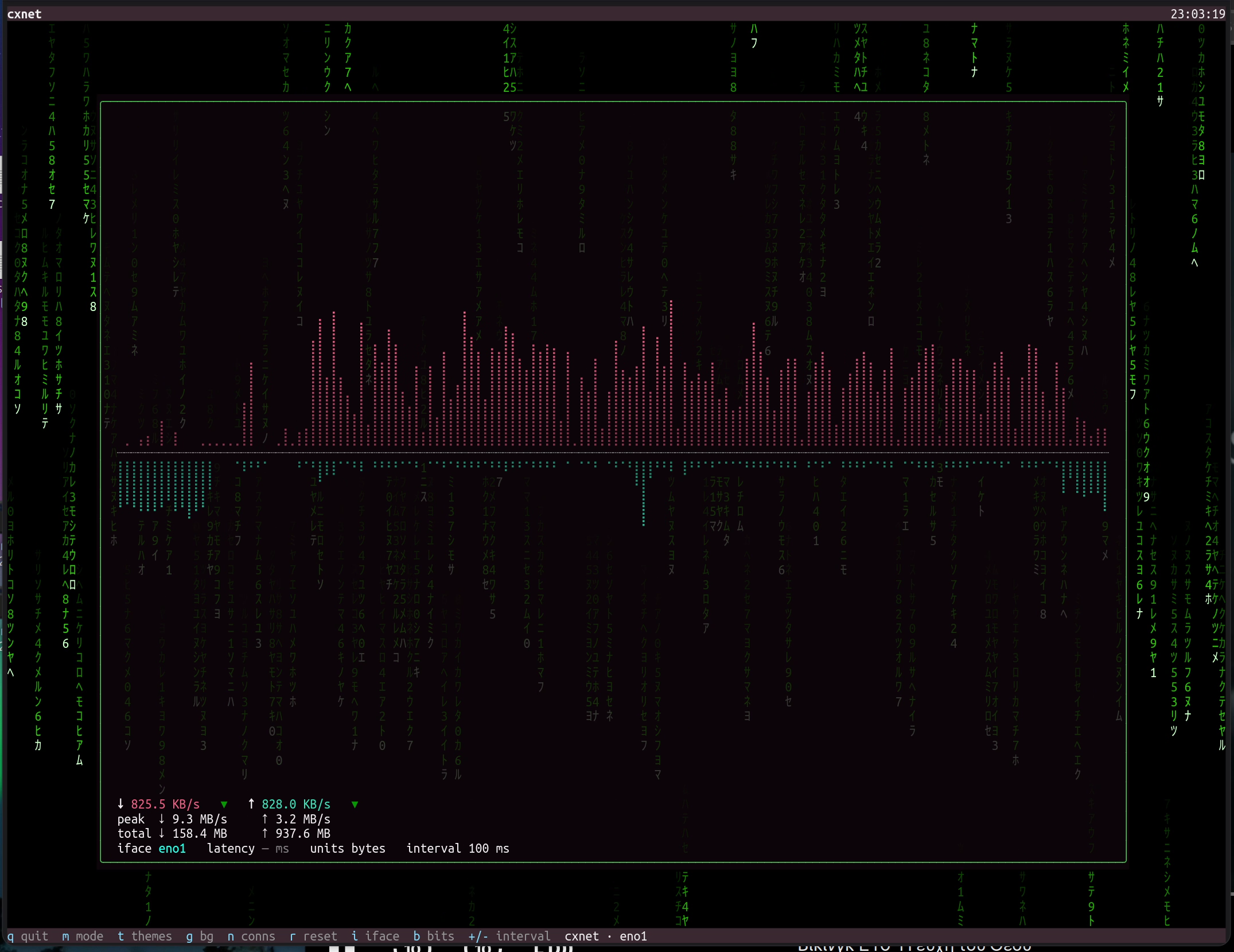Click the 23:03:19 clock in the title bar
1234x952 pixels.
pyautogui.click(x=1198, y=14)
